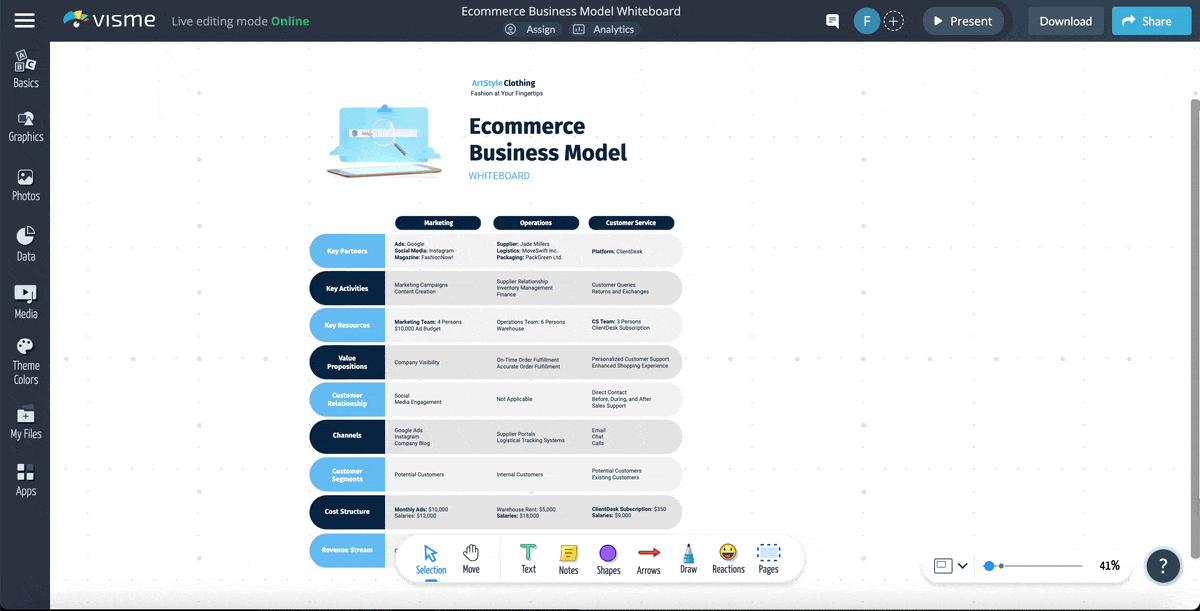Image resolution: width=1200 pixels, height=611 pixels.
Task: Activate the Draw tool
Action: coord(688,558)
